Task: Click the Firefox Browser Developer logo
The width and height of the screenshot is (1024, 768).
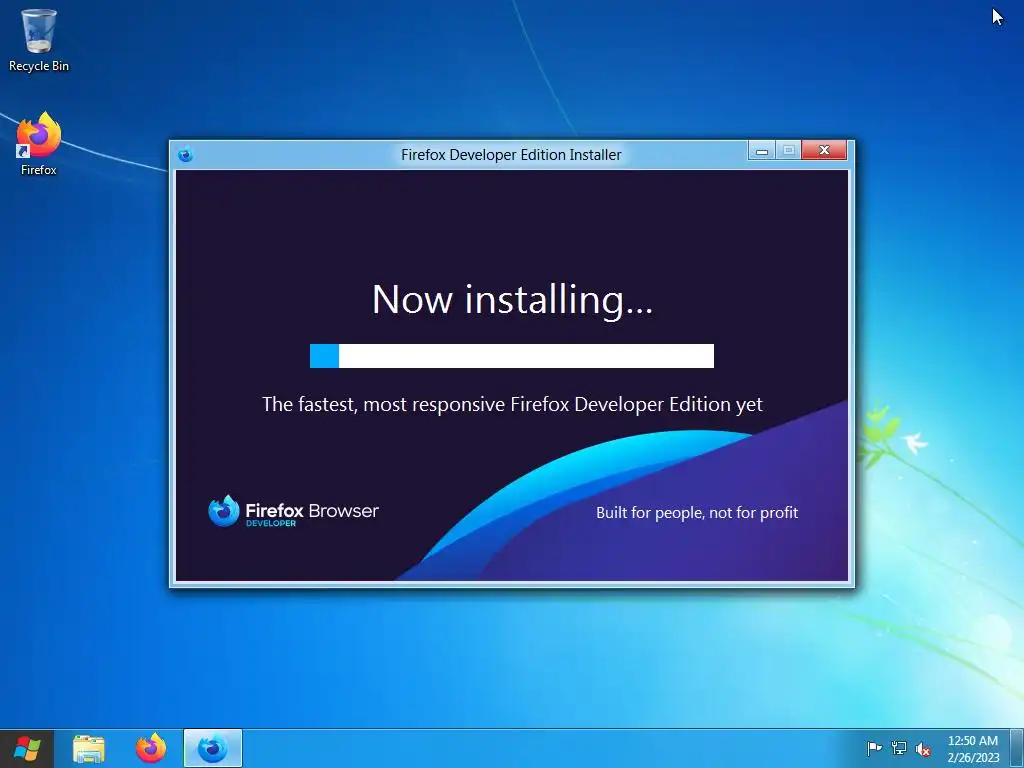Action: click(293, 511)
